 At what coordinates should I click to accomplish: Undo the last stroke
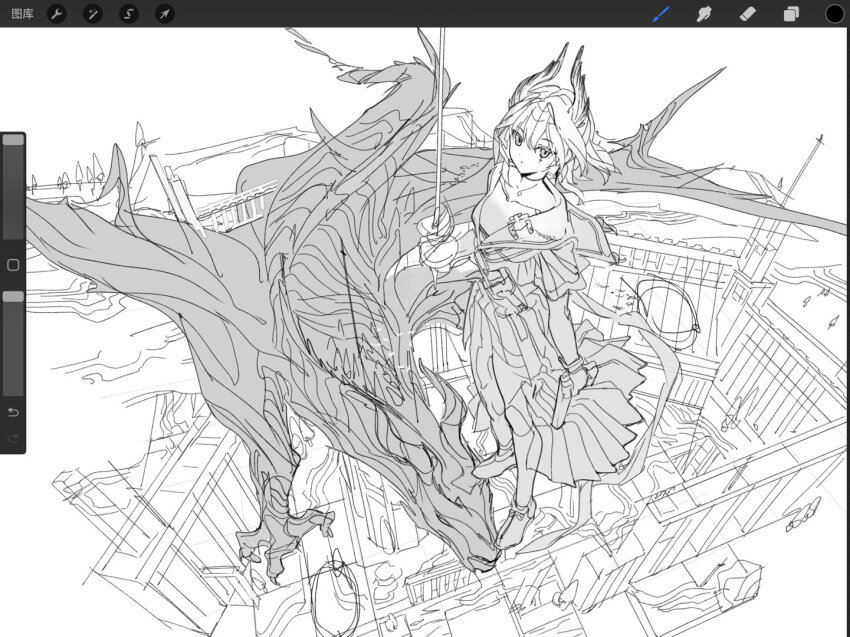tap(13, 412)
